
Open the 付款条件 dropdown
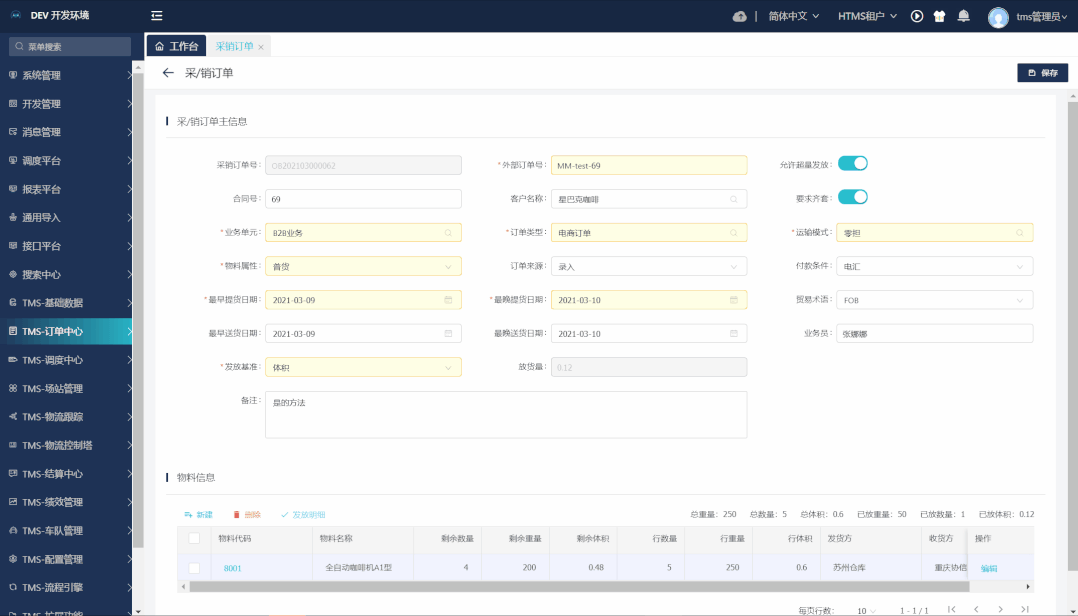[x=934, y=267]
